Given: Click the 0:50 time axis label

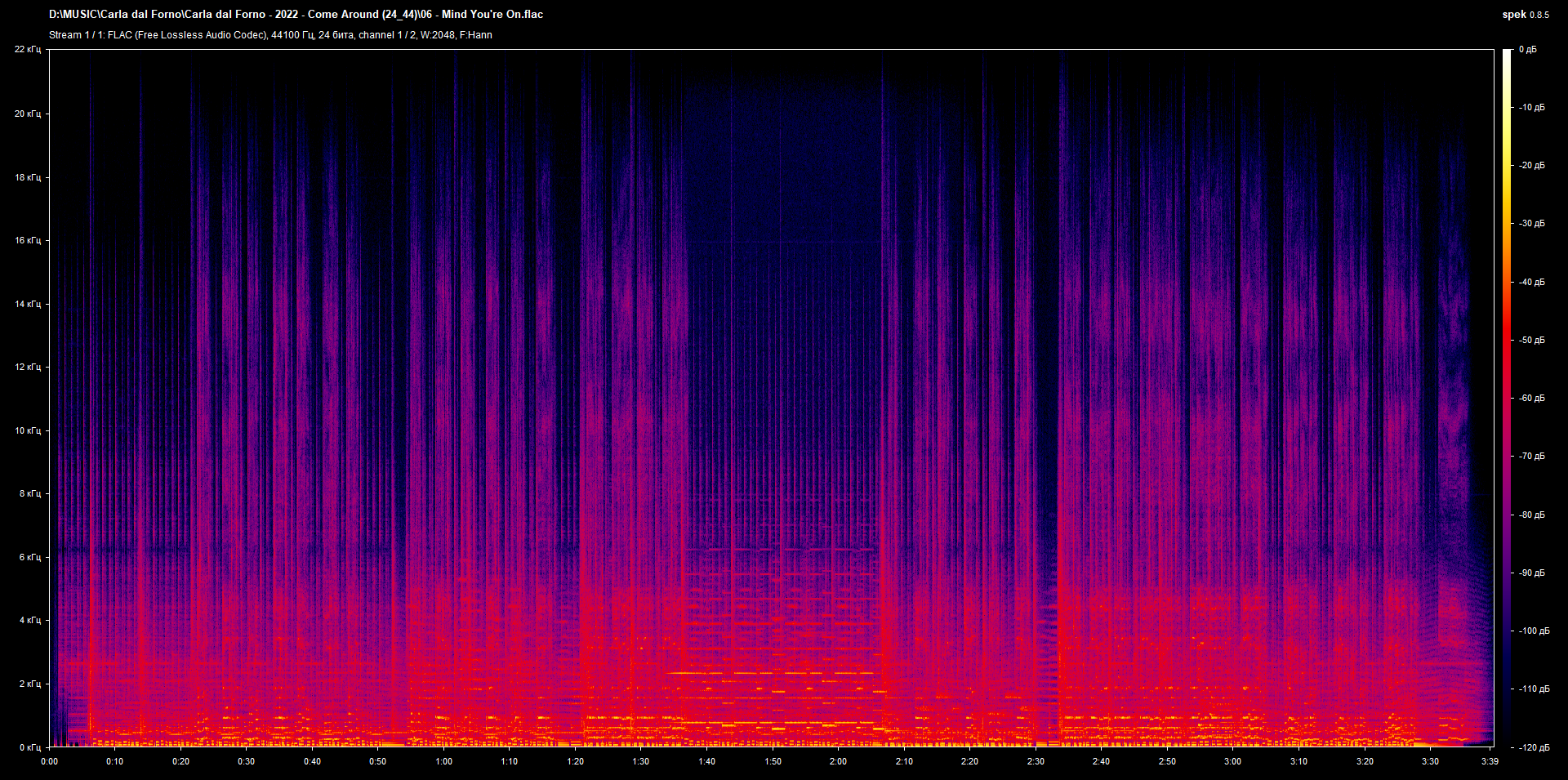Looking at the screenshot, I should pos(378,761).
